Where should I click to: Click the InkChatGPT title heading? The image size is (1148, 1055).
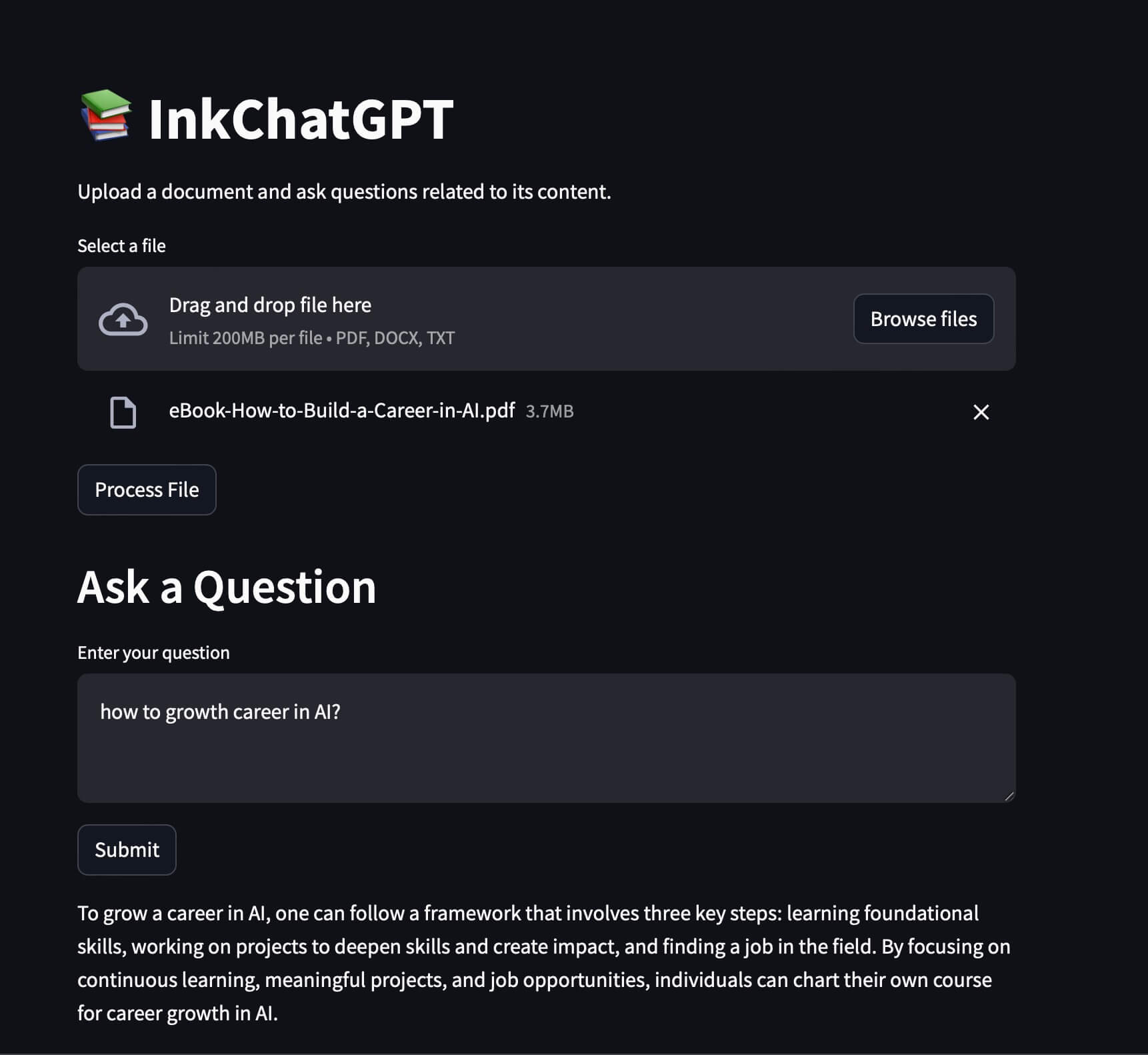(301, 119)
